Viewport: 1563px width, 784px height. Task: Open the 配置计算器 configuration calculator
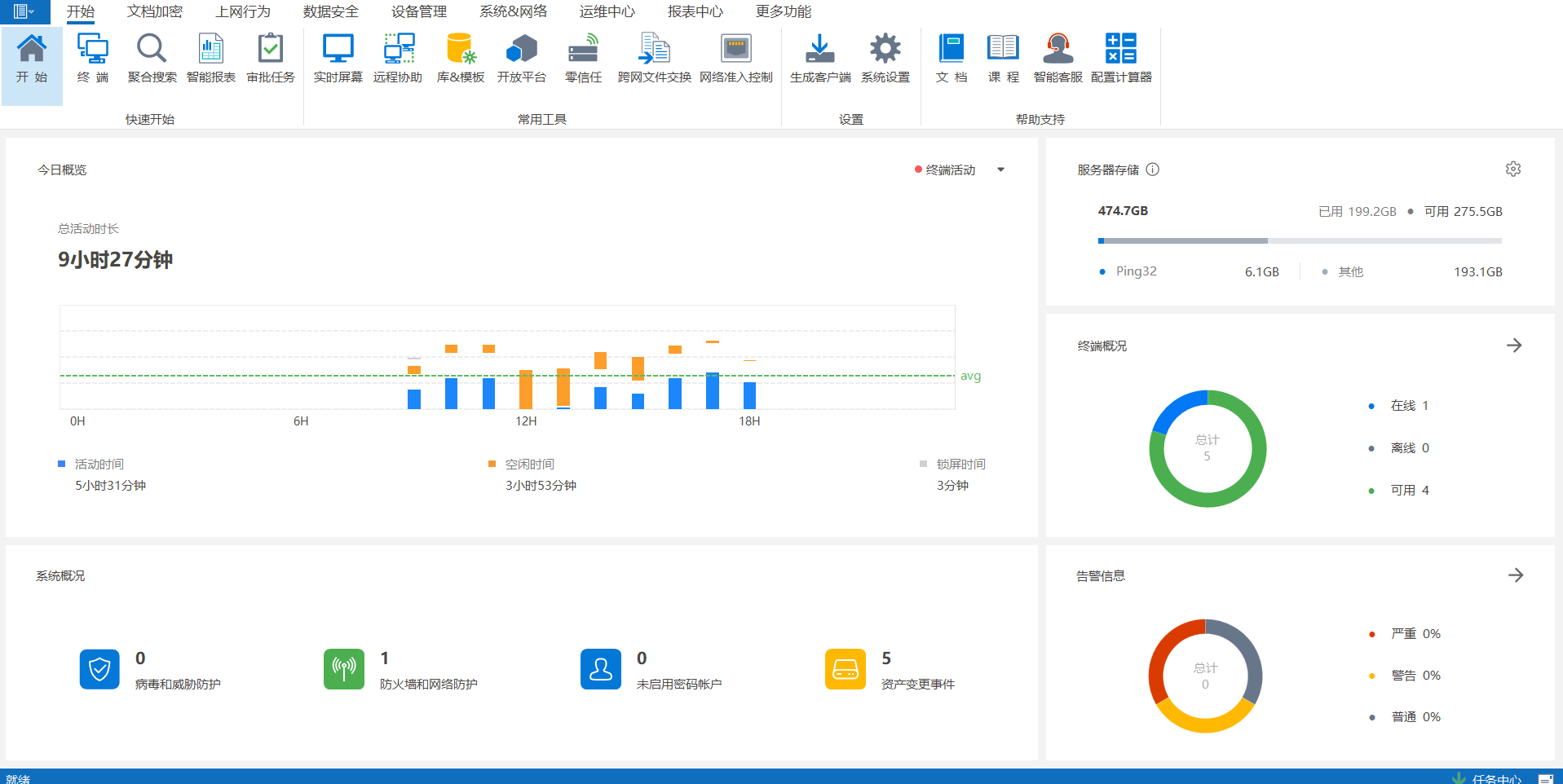(1121, 58)
